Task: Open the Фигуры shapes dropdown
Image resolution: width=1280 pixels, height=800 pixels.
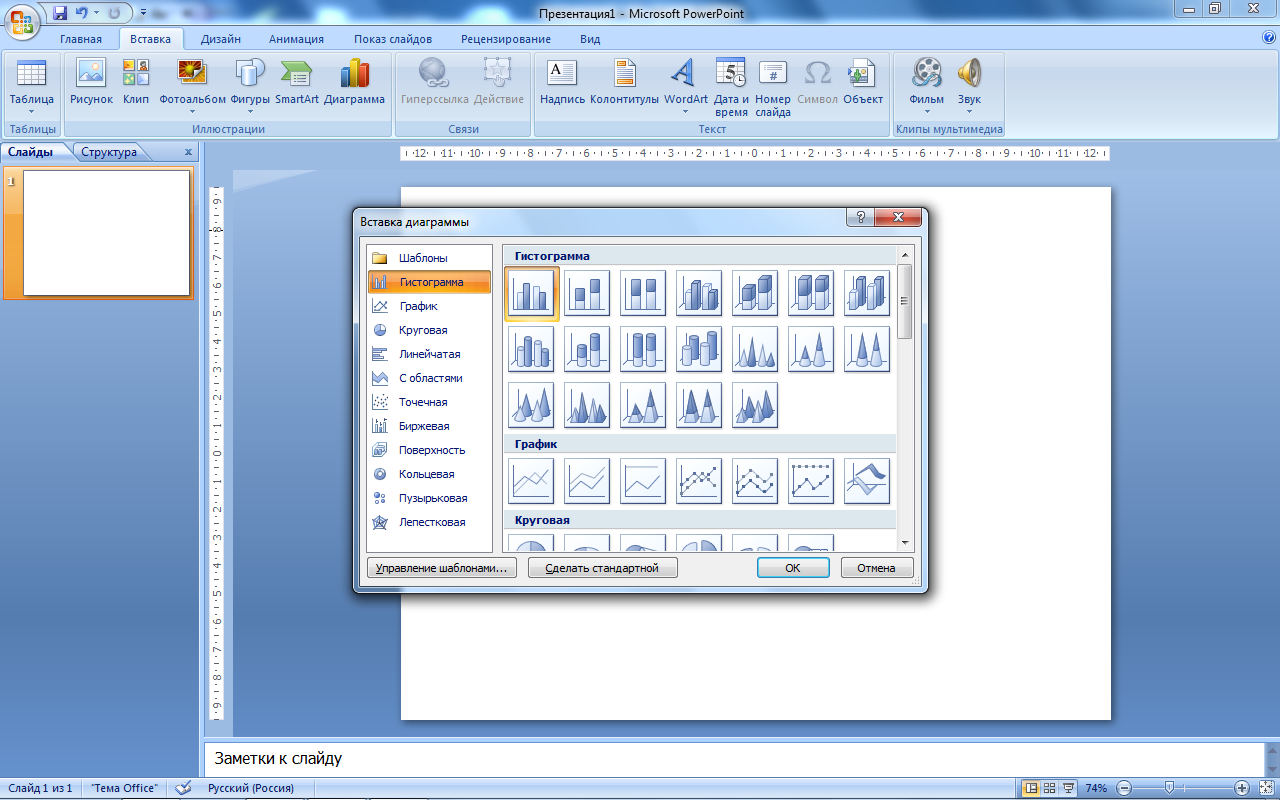Action: pos(250,86)
